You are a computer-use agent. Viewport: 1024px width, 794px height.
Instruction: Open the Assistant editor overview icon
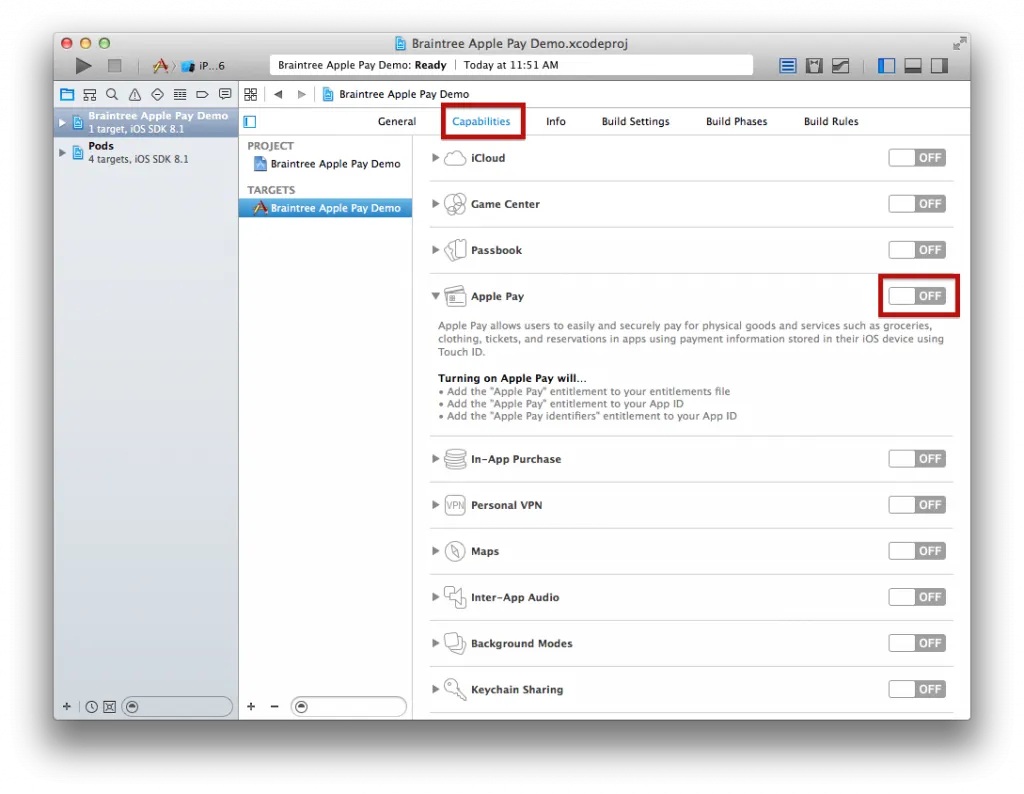coord(814,65)
